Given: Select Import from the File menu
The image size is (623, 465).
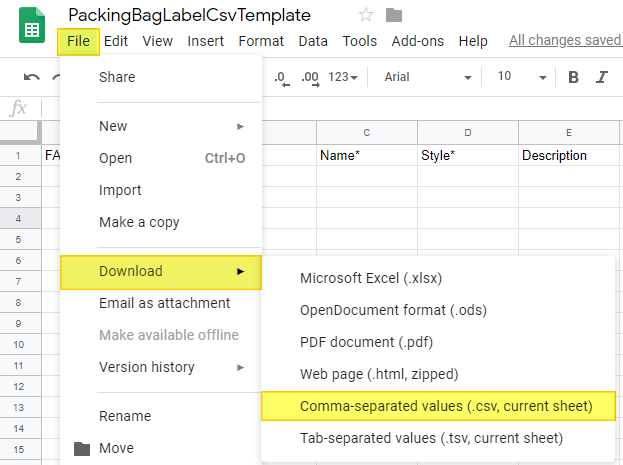Looking at the screenshot, I should click(x=161, y=190).
